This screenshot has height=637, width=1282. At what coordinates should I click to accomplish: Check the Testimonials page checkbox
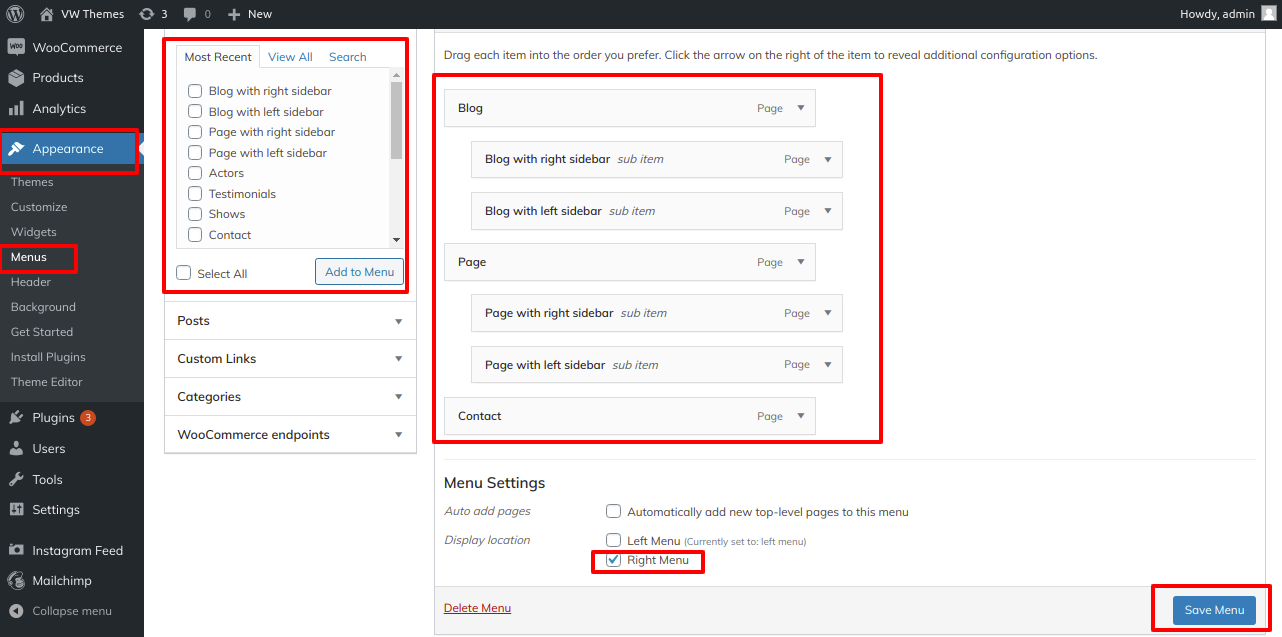[195, 194]
